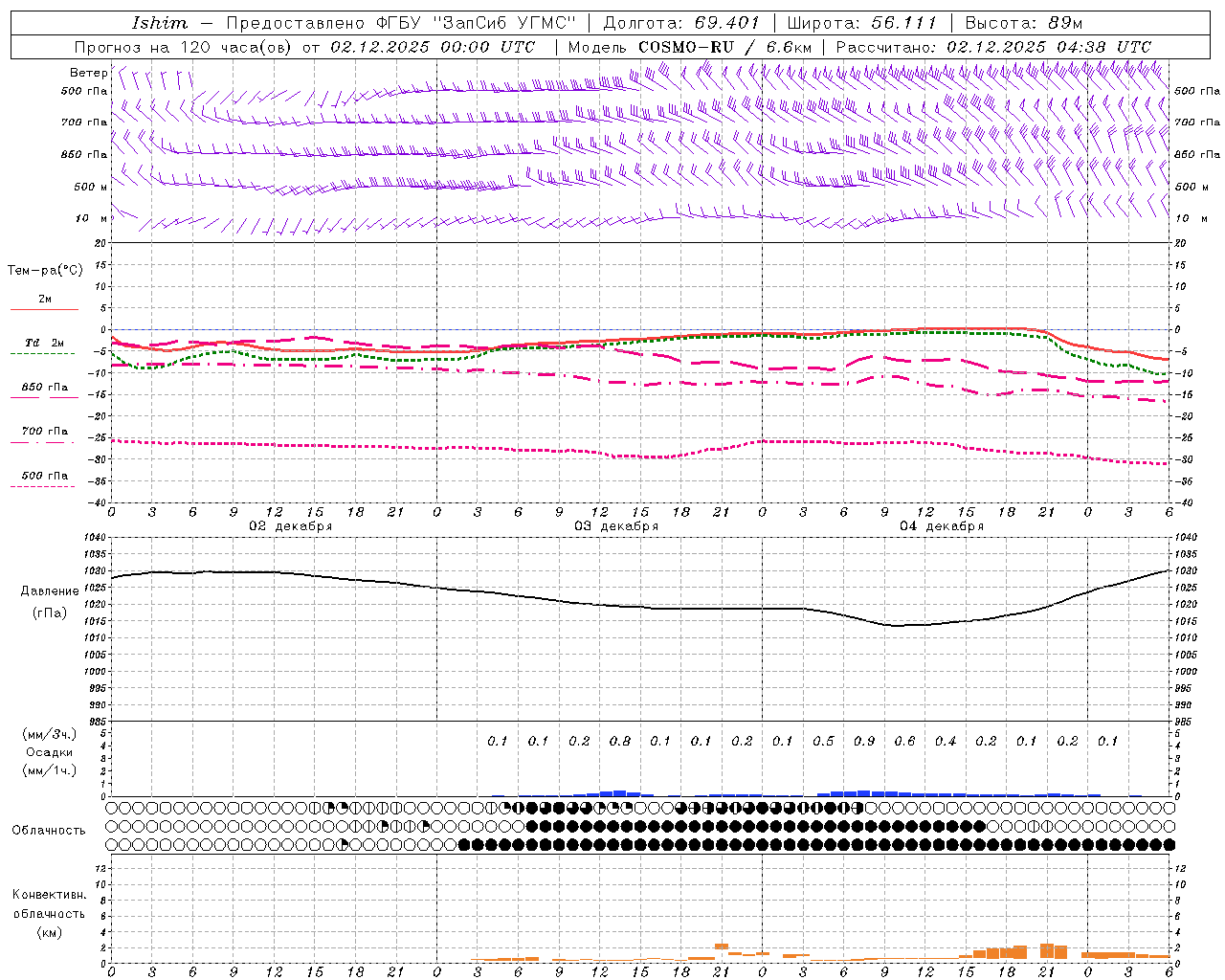Viewport: 1225px width, 980px height.
Task: Click the 03 декабря date label
Action: (616, 526)
